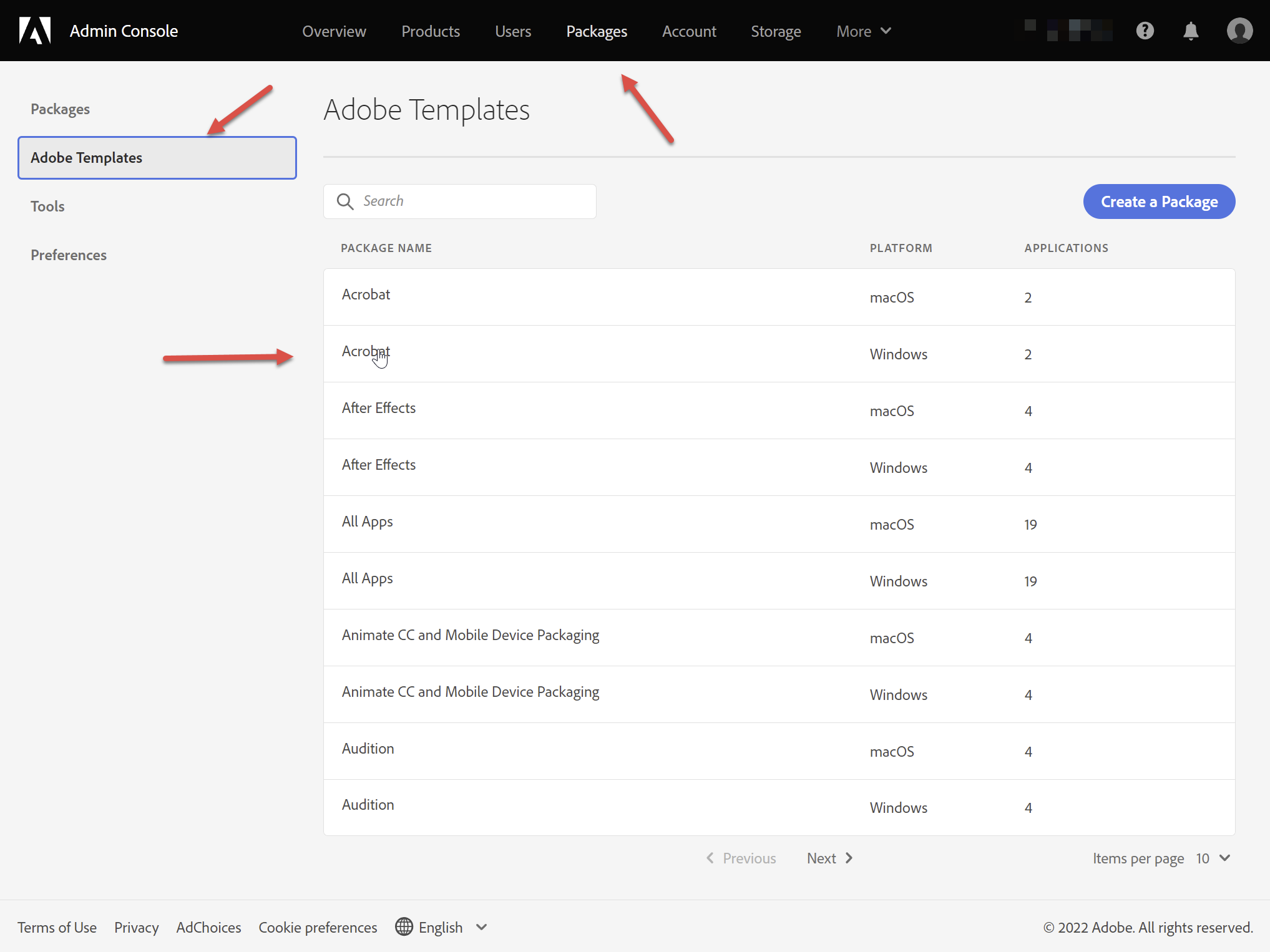This screenshot has width=1270, height=952.
Task: Open the notifications bell
Action: [x=1191, y=31]
